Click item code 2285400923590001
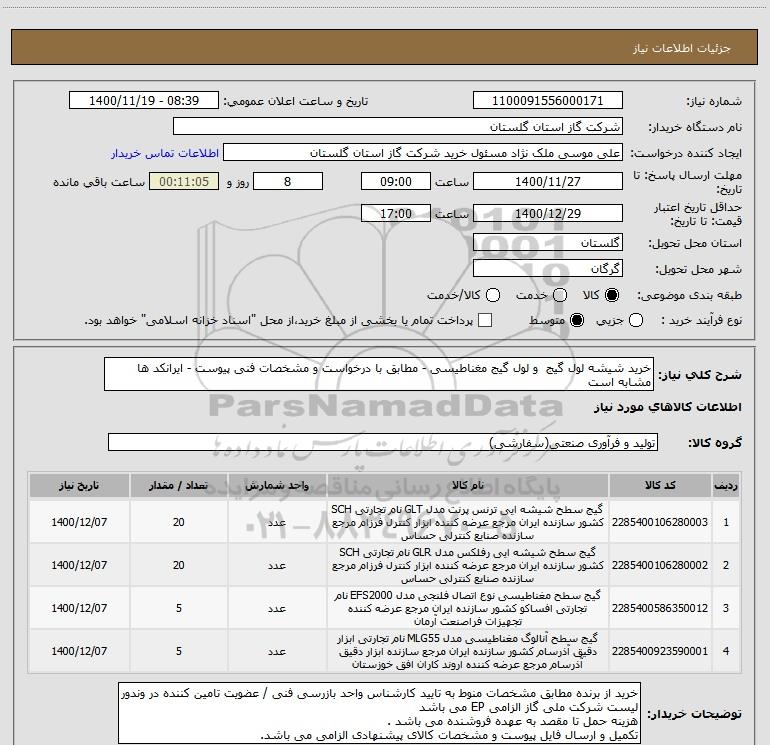This screenshot has width=770, height=745. (660, 651)
